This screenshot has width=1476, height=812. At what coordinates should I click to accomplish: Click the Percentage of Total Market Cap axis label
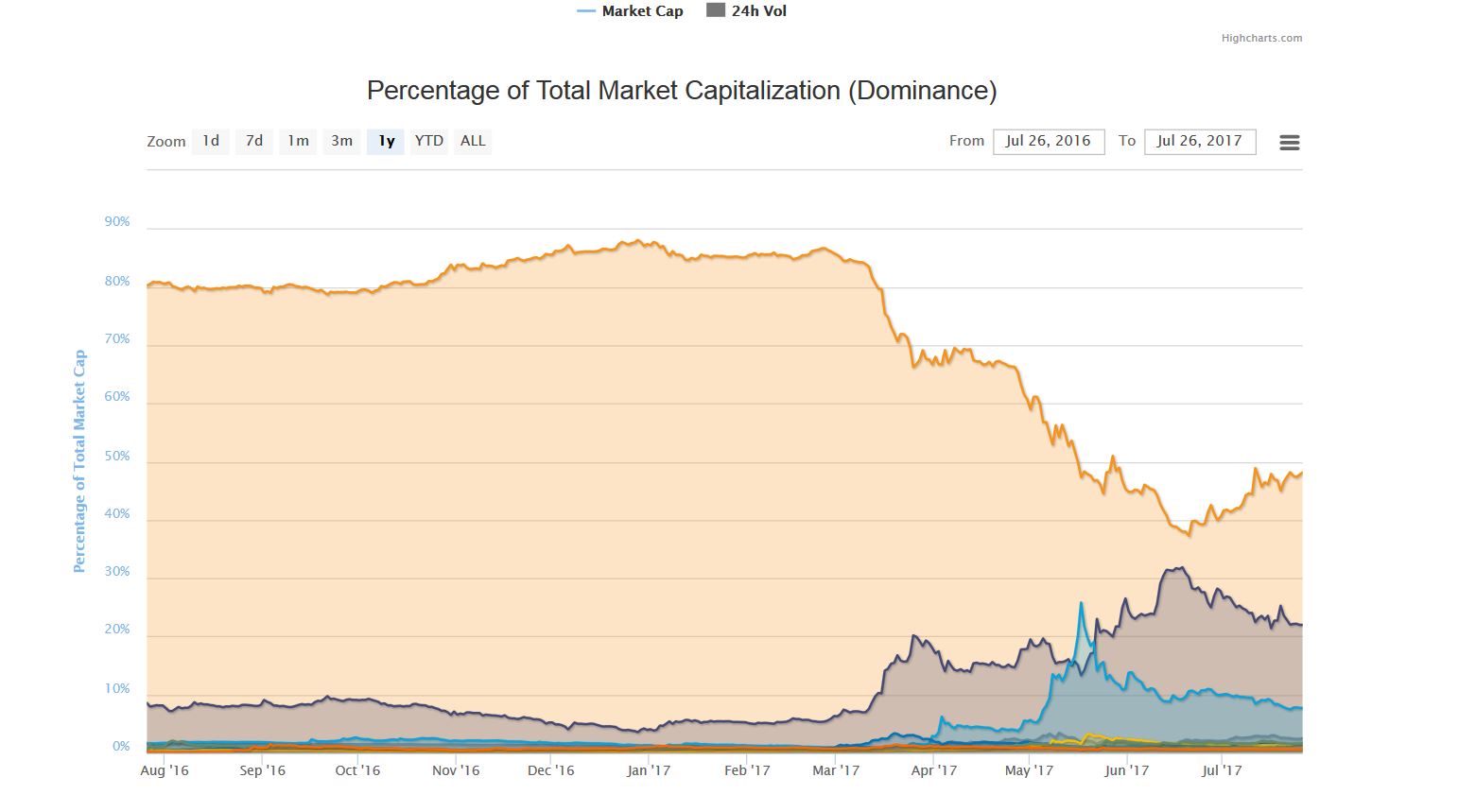(x=79, y=461)
